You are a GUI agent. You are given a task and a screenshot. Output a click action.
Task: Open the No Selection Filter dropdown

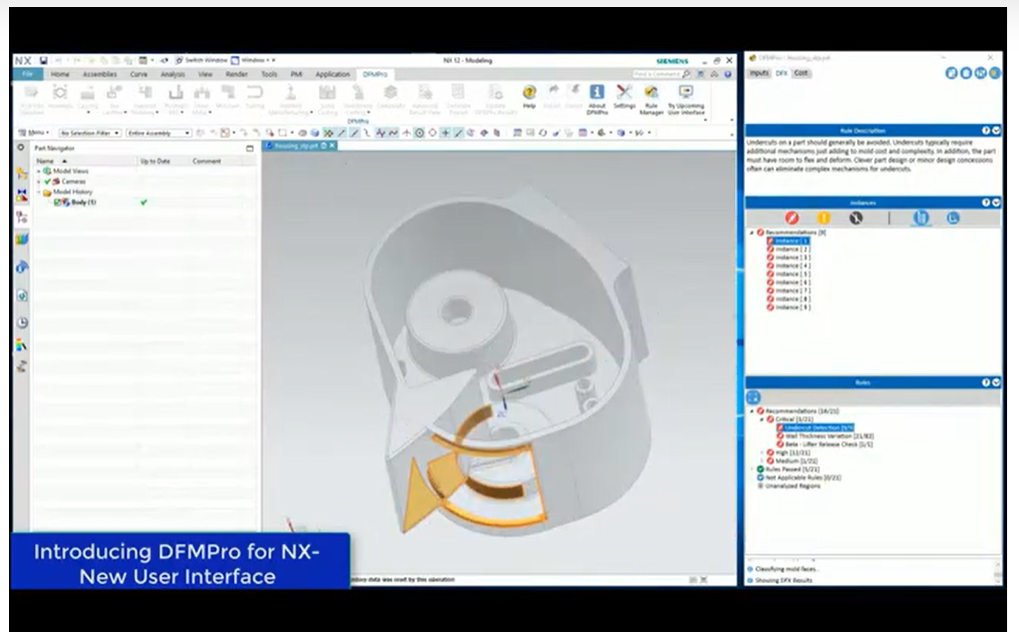coord(90,132)
